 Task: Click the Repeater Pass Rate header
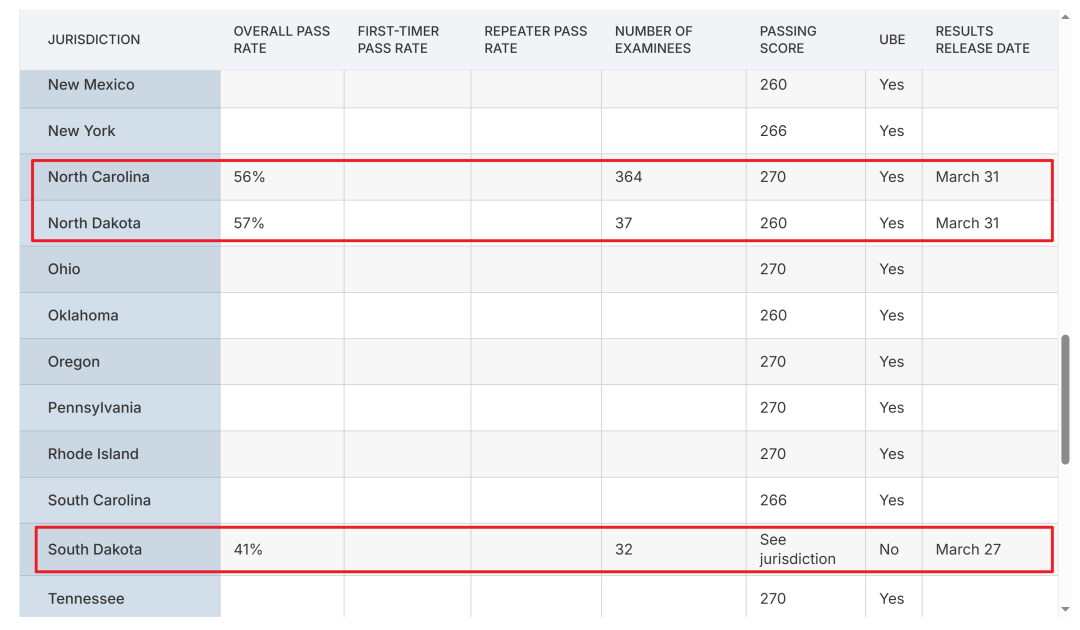point(535,40)
